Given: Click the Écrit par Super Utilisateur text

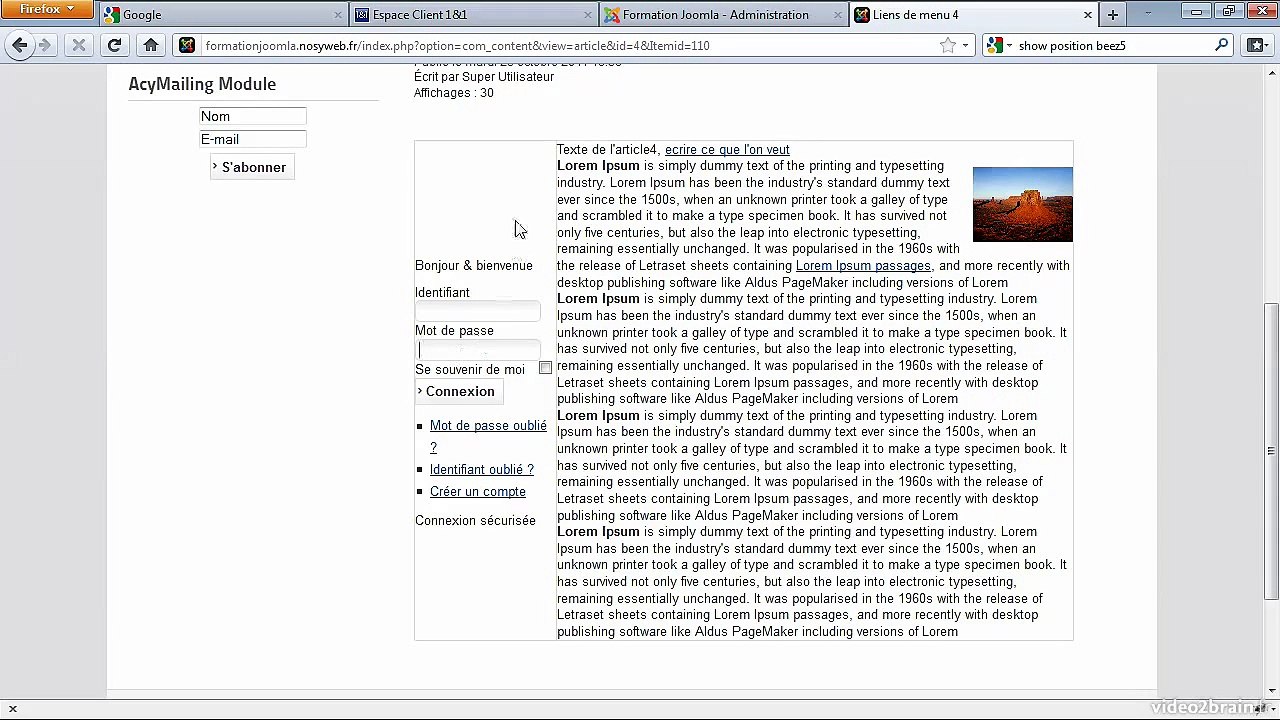Looking at the screenshot, I should coord(484,76).
